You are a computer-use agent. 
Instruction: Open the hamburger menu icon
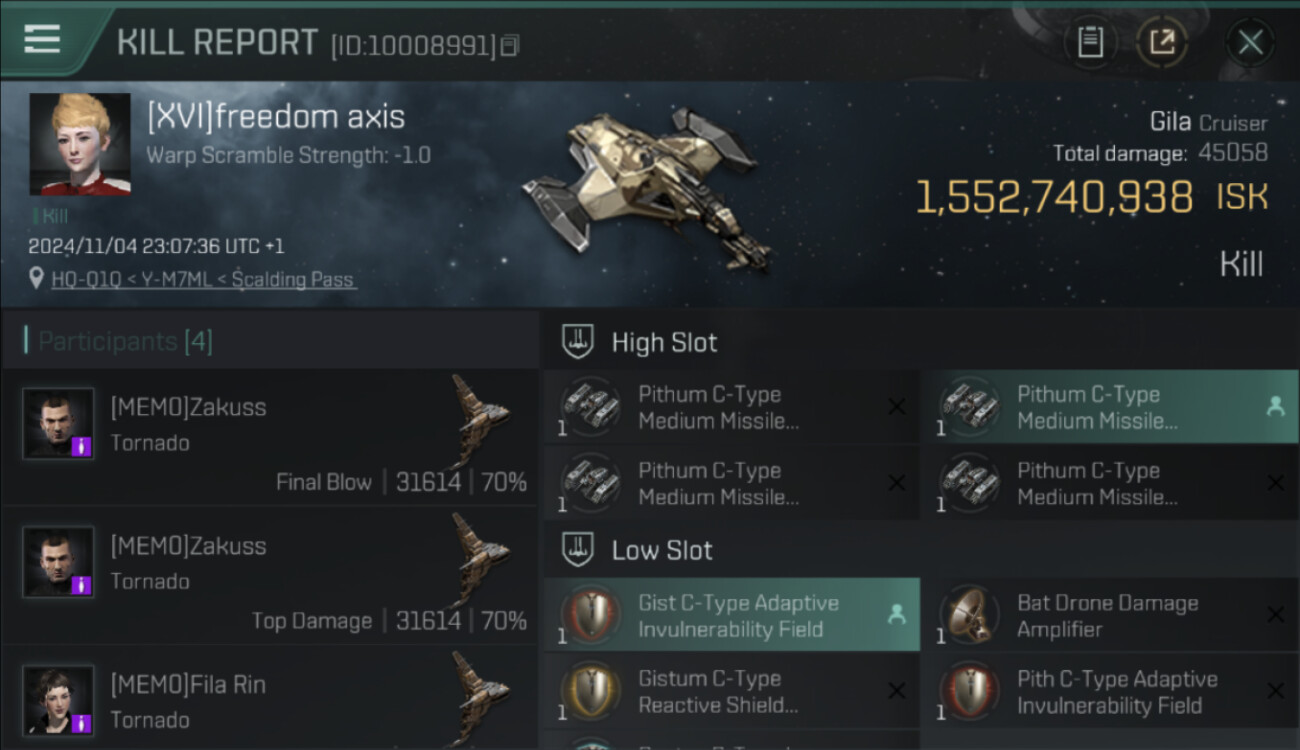coord(42,39)
